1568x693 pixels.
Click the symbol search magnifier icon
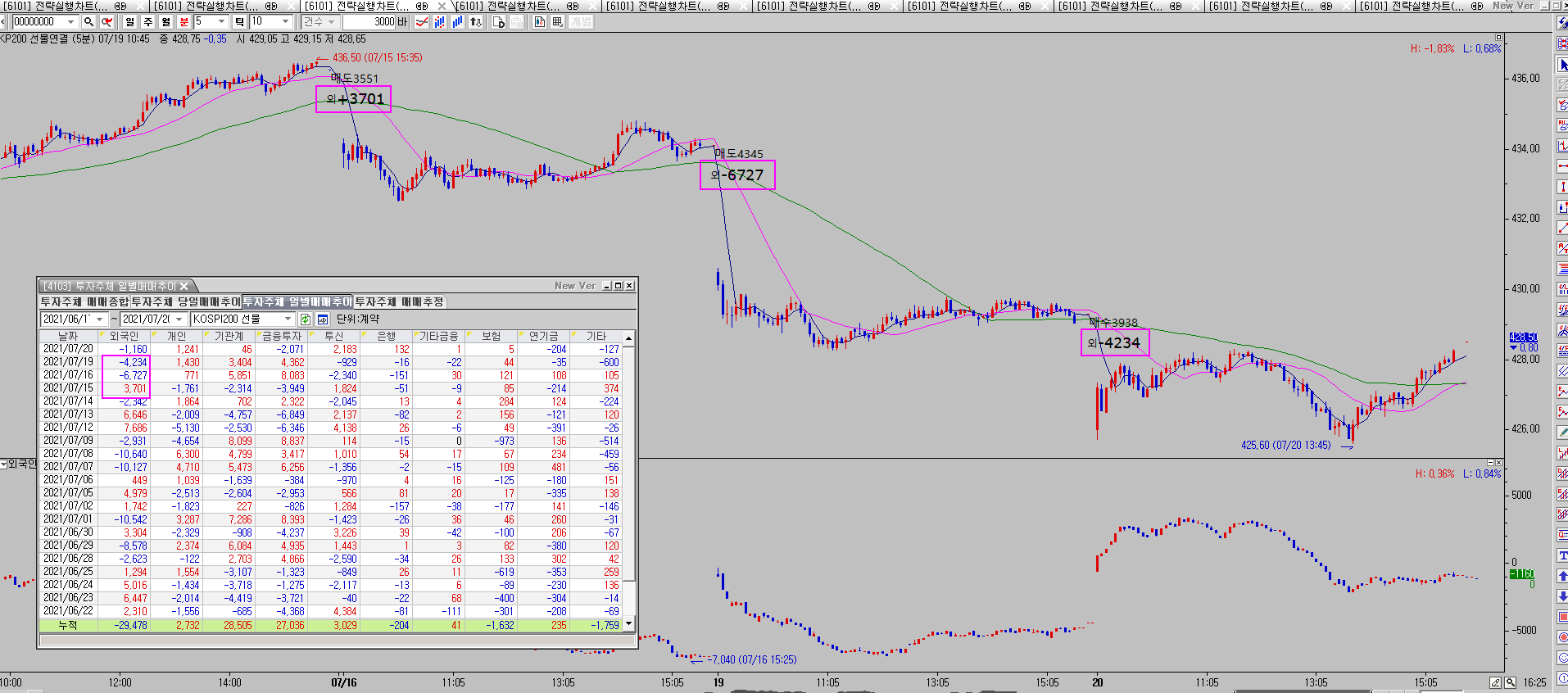(88, 22)
